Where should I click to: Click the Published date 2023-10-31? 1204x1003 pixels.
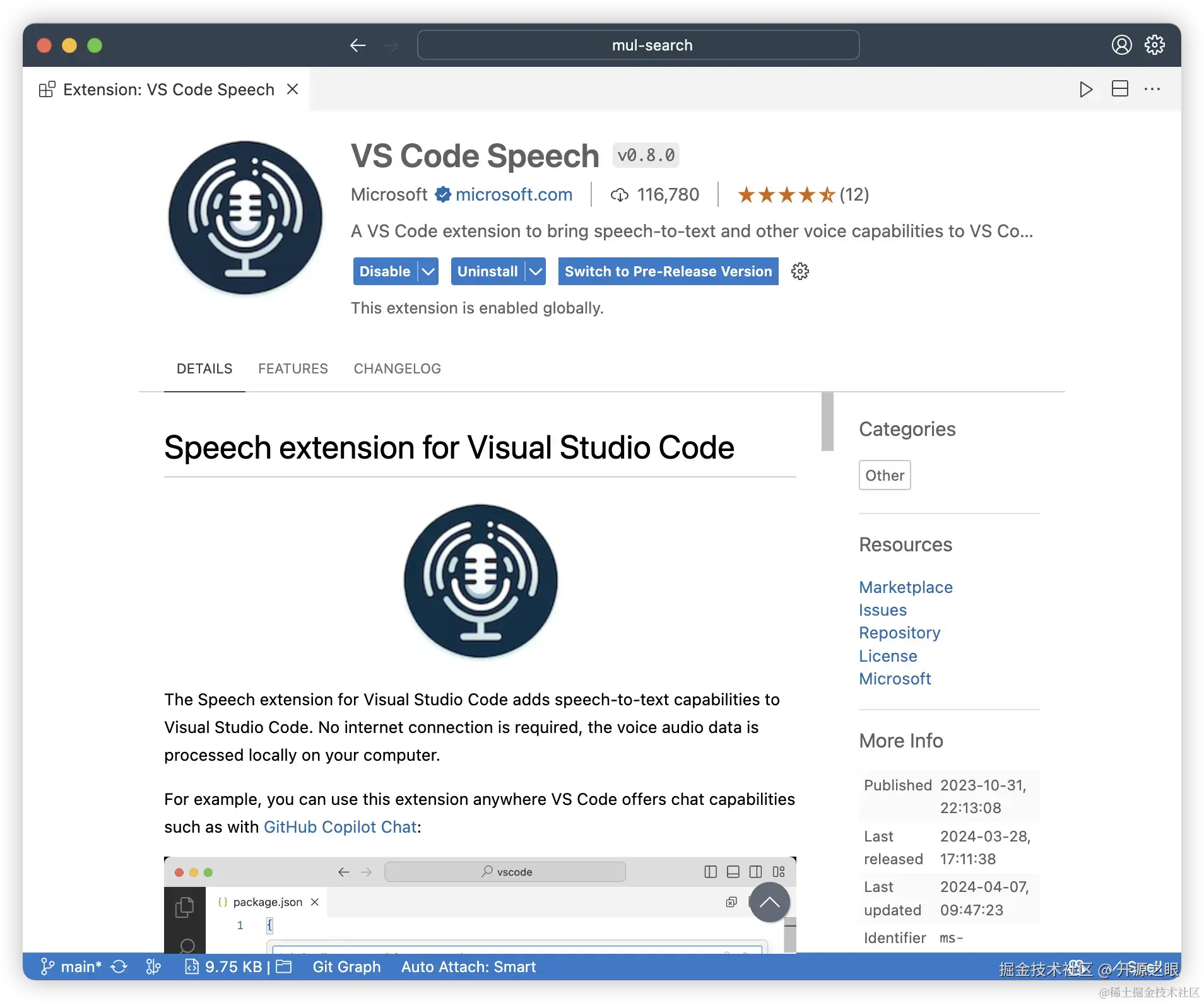(984, 796)
